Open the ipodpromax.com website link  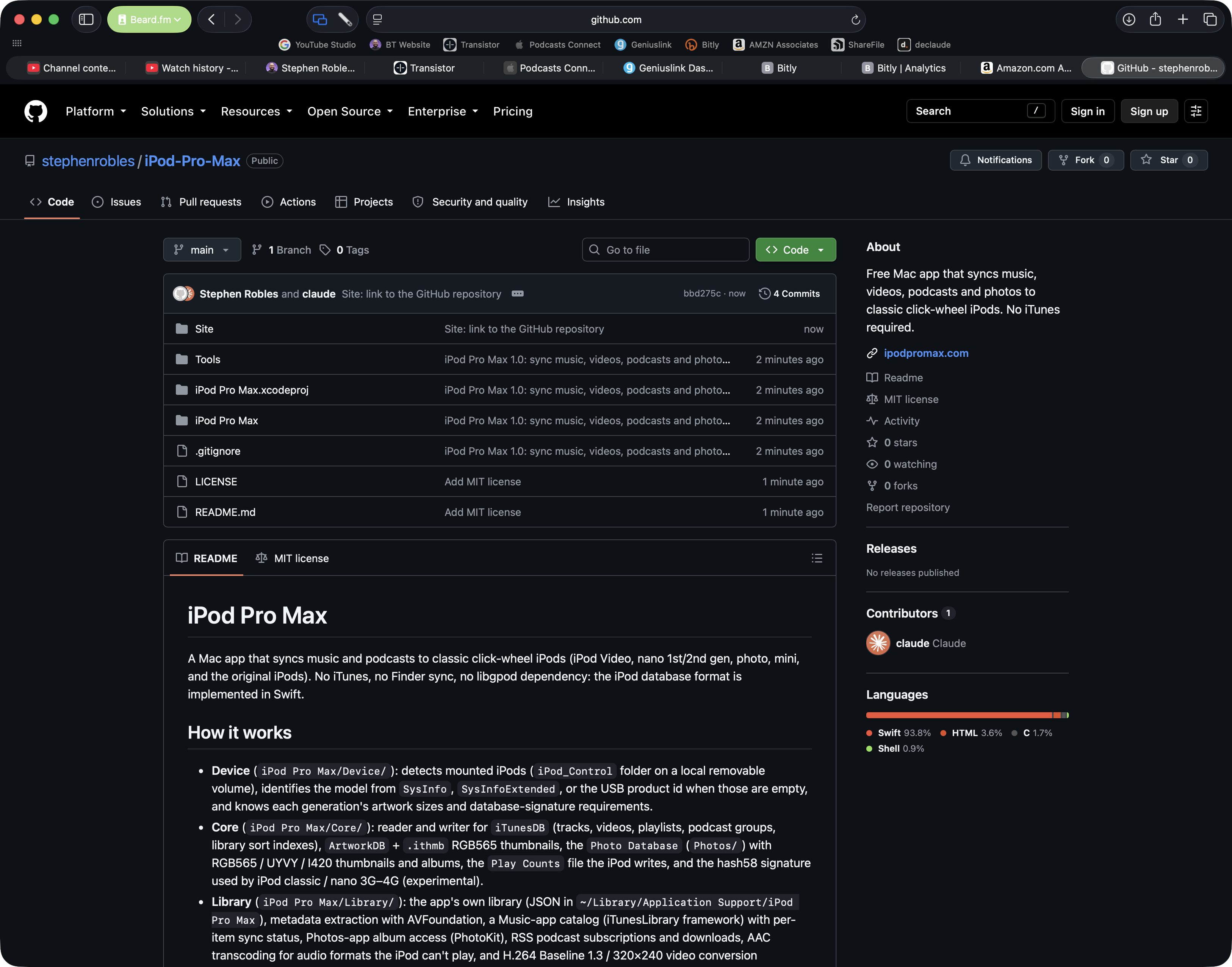point(926,353)
